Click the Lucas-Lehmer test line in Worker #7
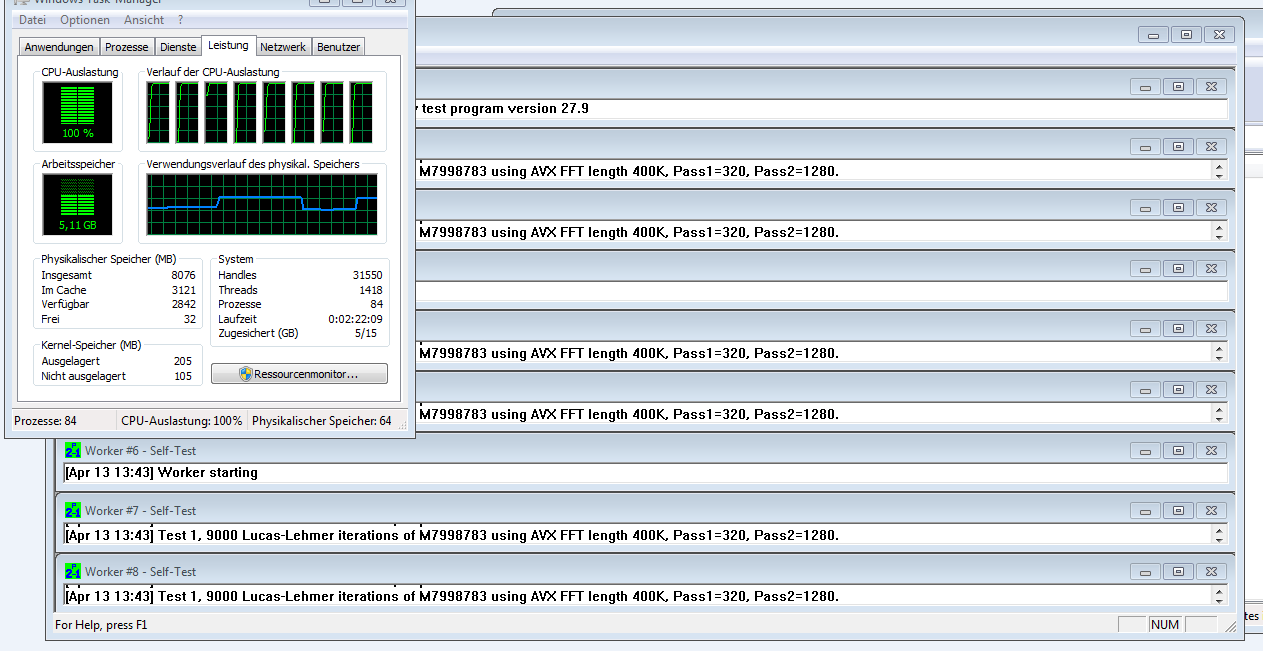 [x=453, y=535]
